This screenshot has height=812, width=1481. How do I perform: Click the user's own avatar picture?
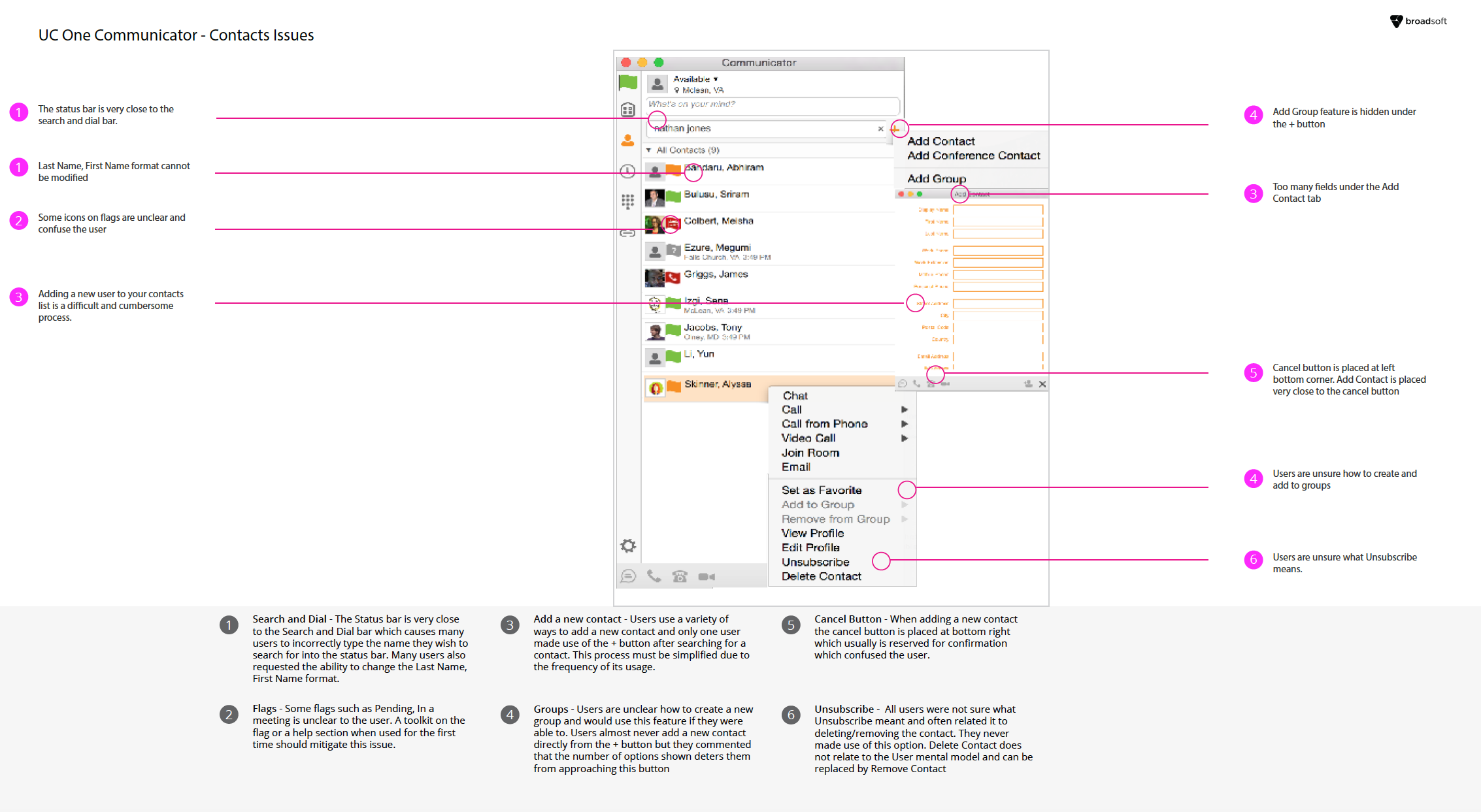tap(657, 84)
